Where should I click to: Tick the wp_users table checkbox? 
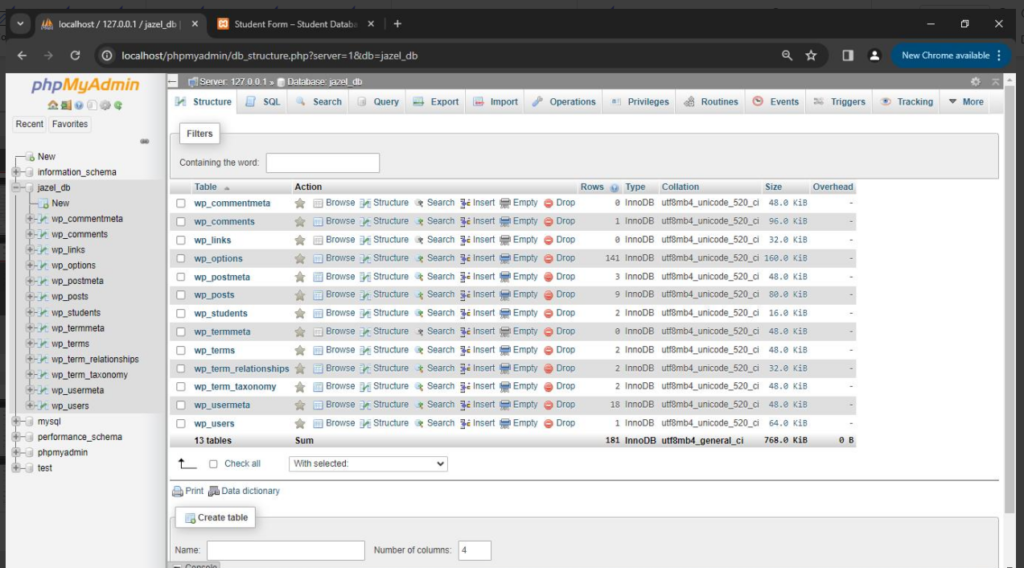coord(181,424)
